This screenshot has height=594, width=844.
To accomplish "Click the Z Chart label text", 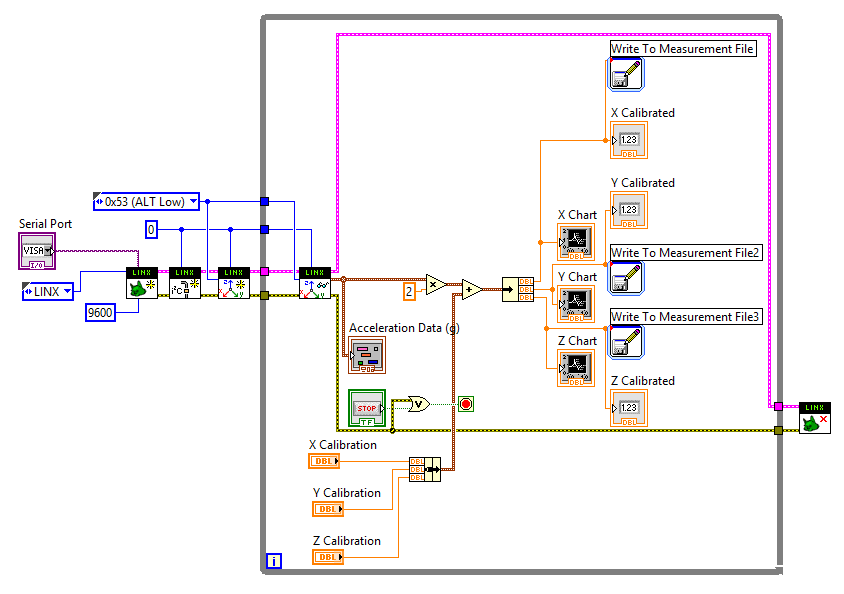I will coord(577,341).
